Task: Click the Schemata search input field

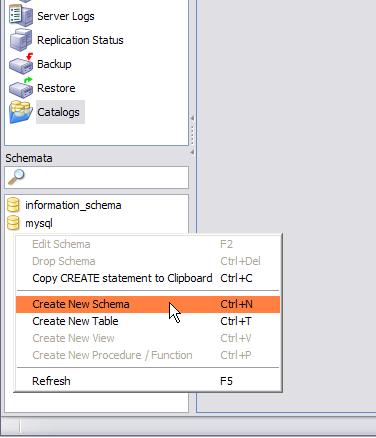Action: pos(97,177)
